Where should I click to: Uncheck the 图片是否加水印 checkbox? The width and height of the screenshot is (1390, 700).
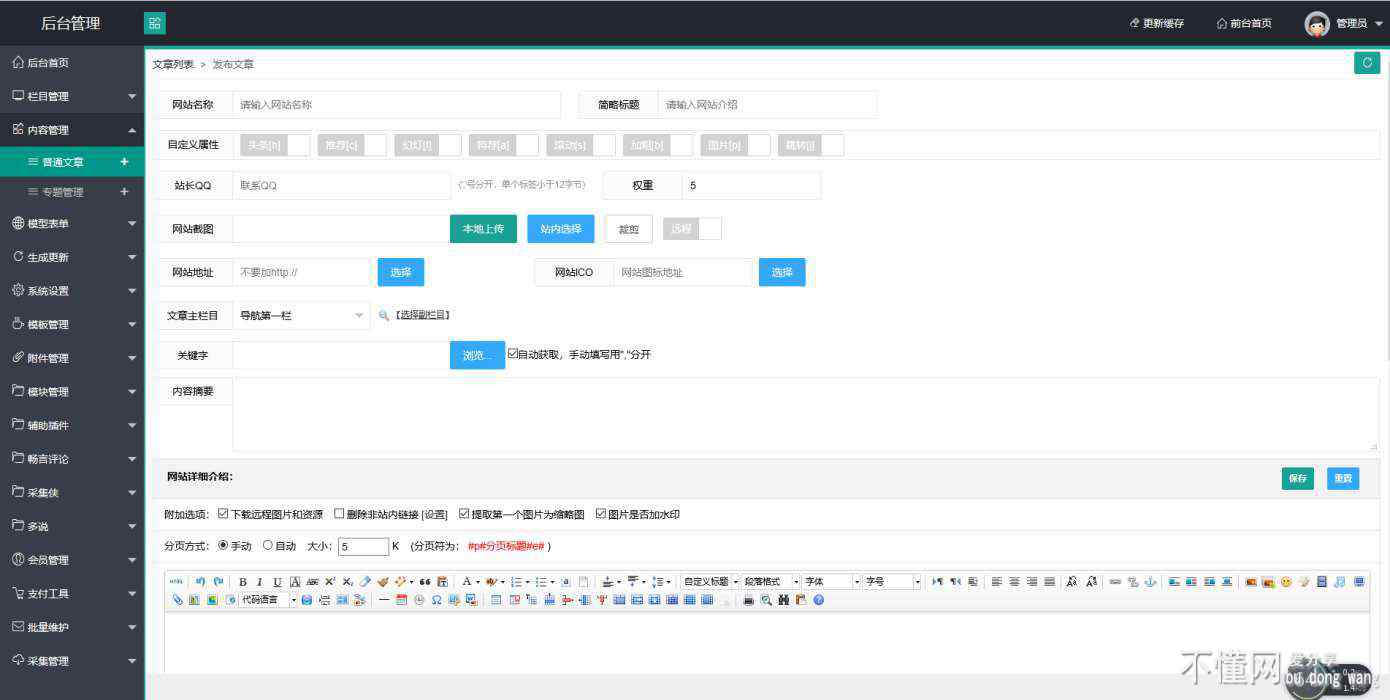pos(601,514)
